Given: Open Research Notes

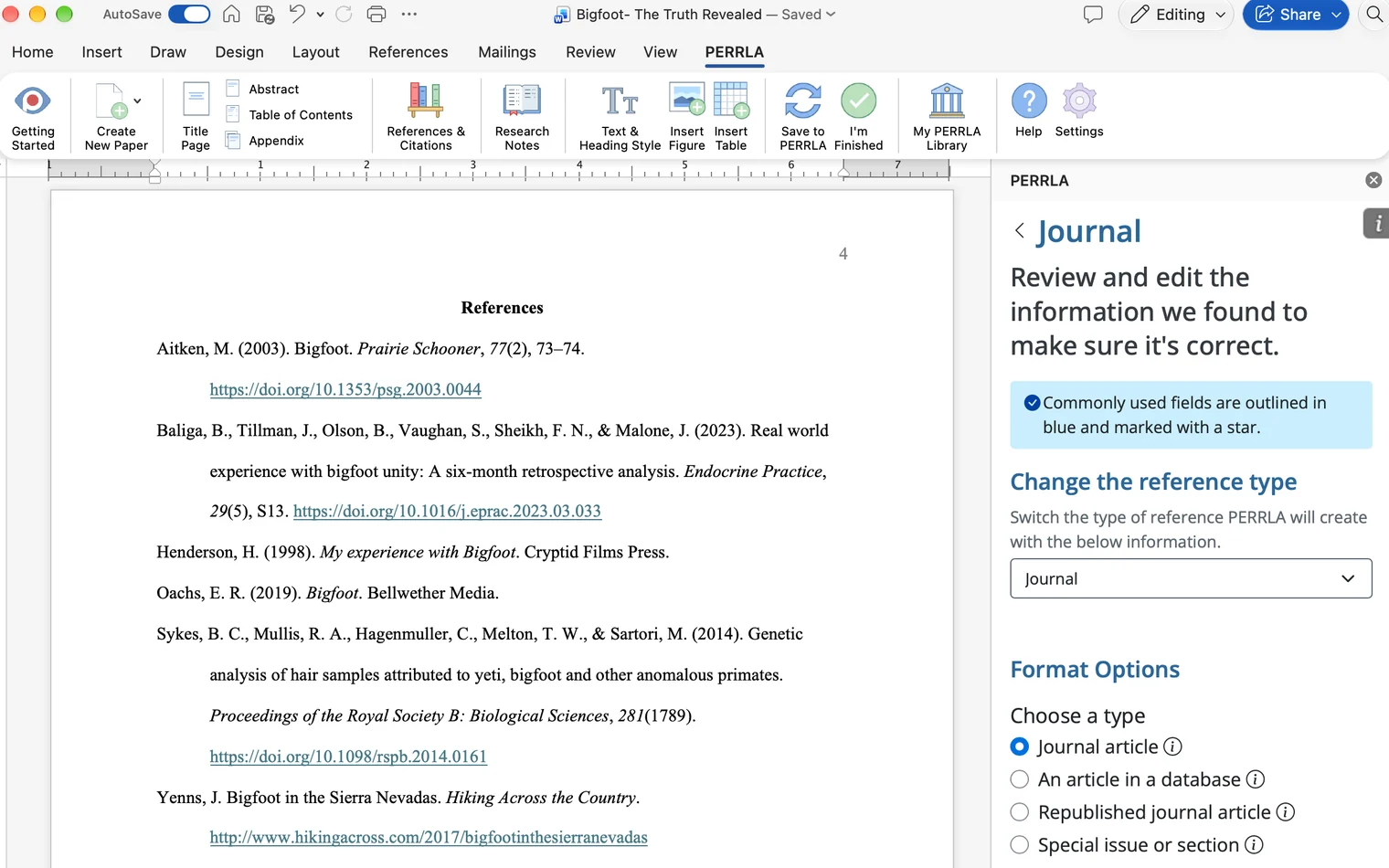Looking at the screenshot, I should (x=522, y=117).
